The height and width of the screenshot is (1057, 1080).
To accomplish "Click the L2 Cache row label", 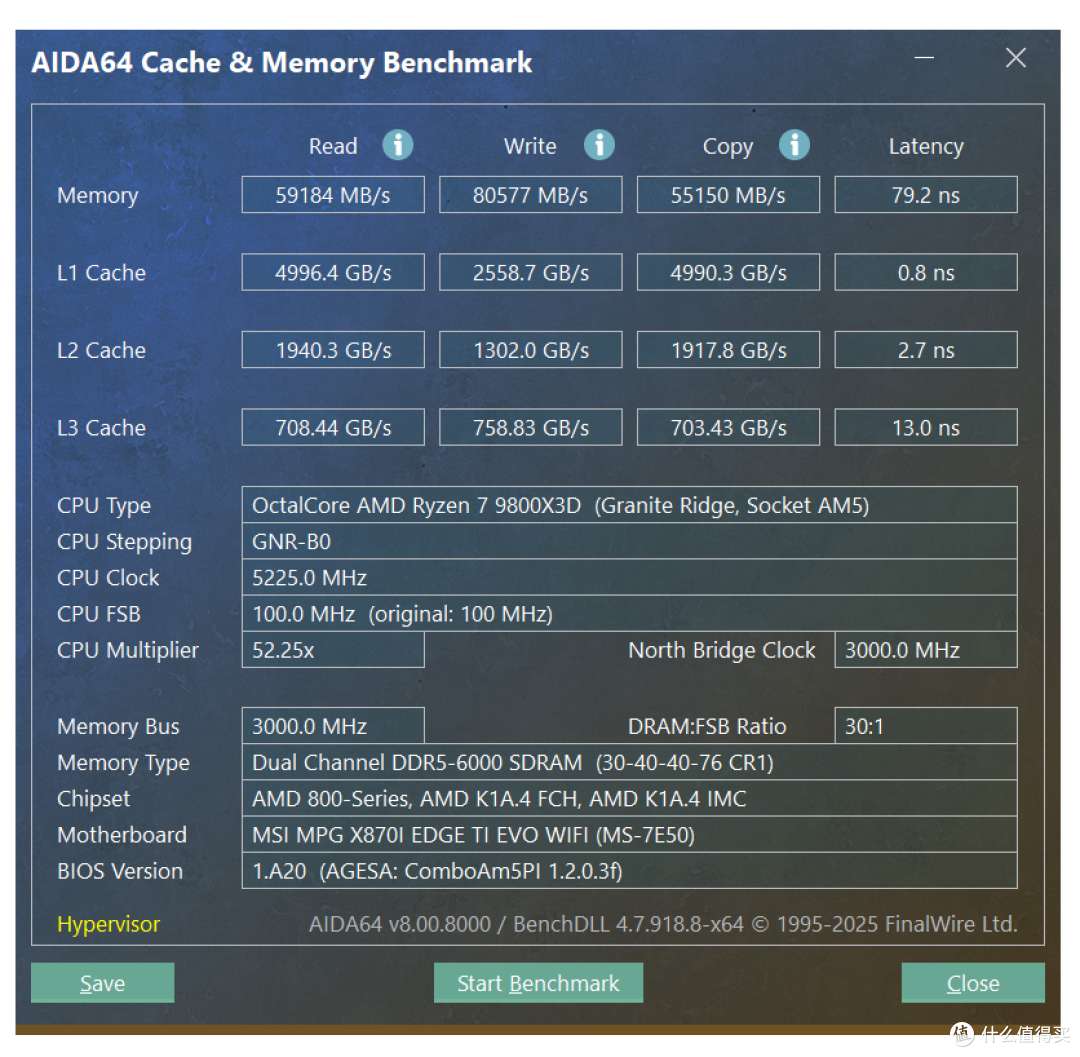I will (101, 350).
